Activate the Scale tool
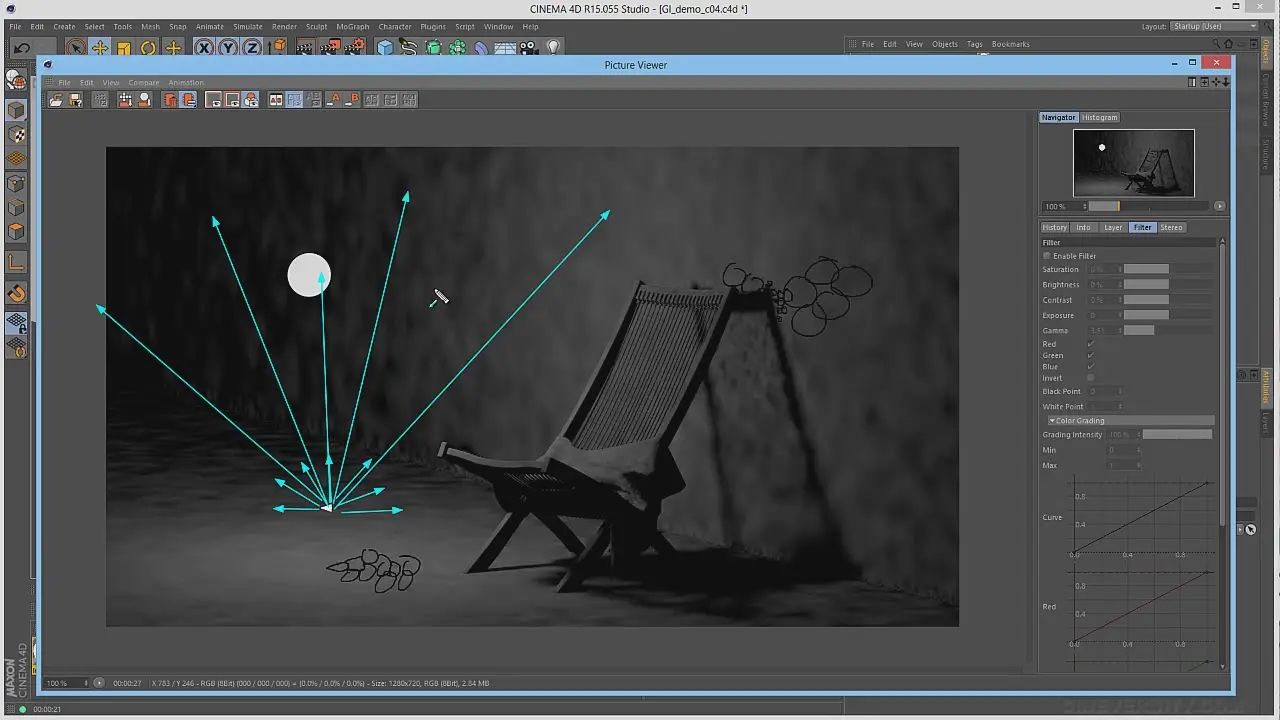 (124, 48)
